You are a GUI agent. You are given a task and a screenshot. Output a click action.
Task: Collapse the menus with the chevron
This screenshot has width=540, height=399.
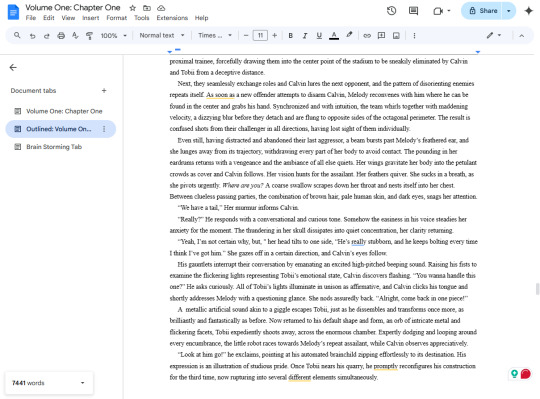(x=521, y=35)
